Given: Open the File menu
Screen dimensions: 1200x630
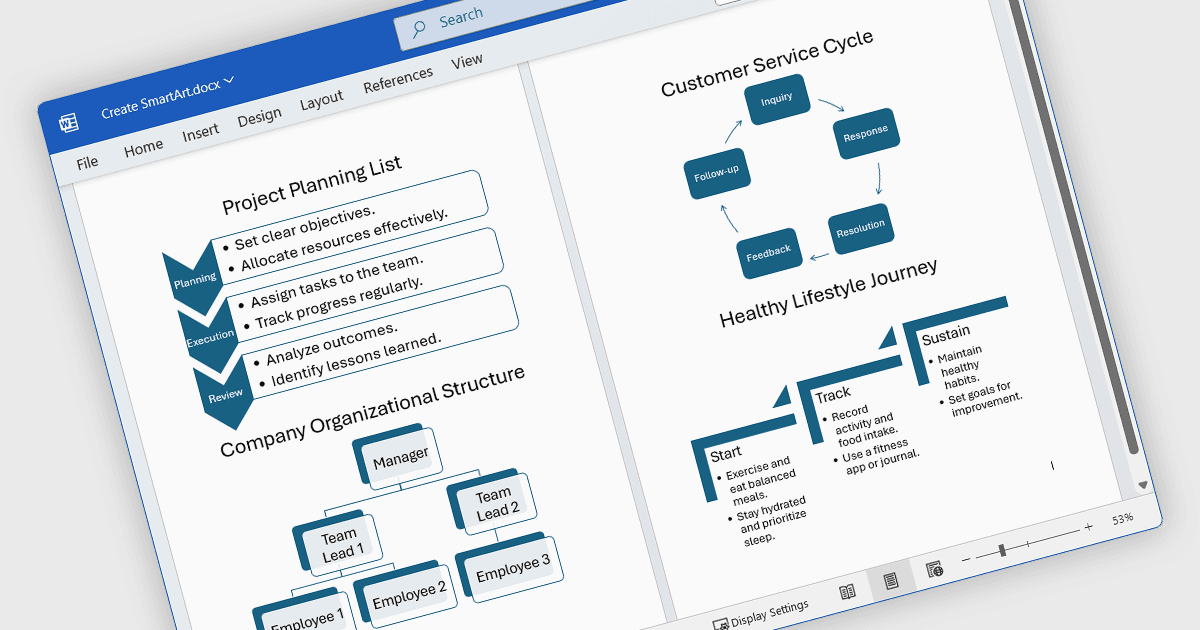Looking at the screenshot, I should pos(87,162).
